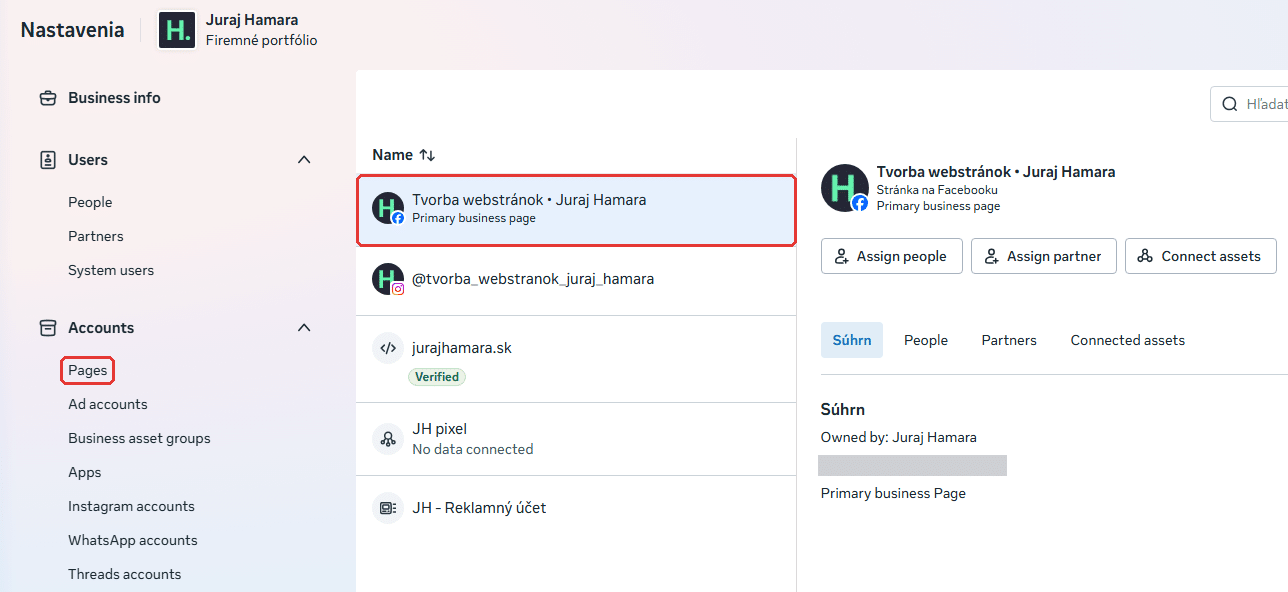This screenshot has width=1288, height=592.
Task: Click the Name column sort arrows icon
Action: 427,155
